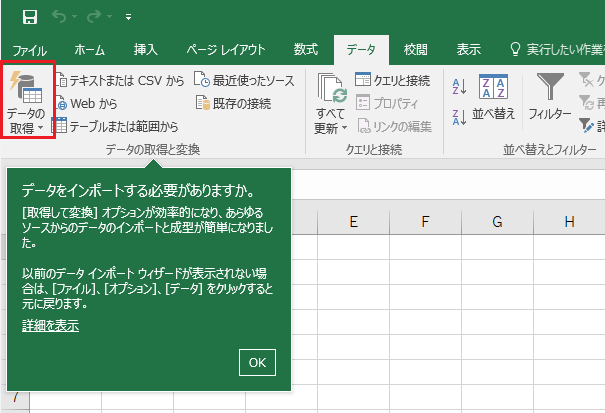Click the advanced filter pencil icon
The image size is (605, 413).
tap(586, 125)
